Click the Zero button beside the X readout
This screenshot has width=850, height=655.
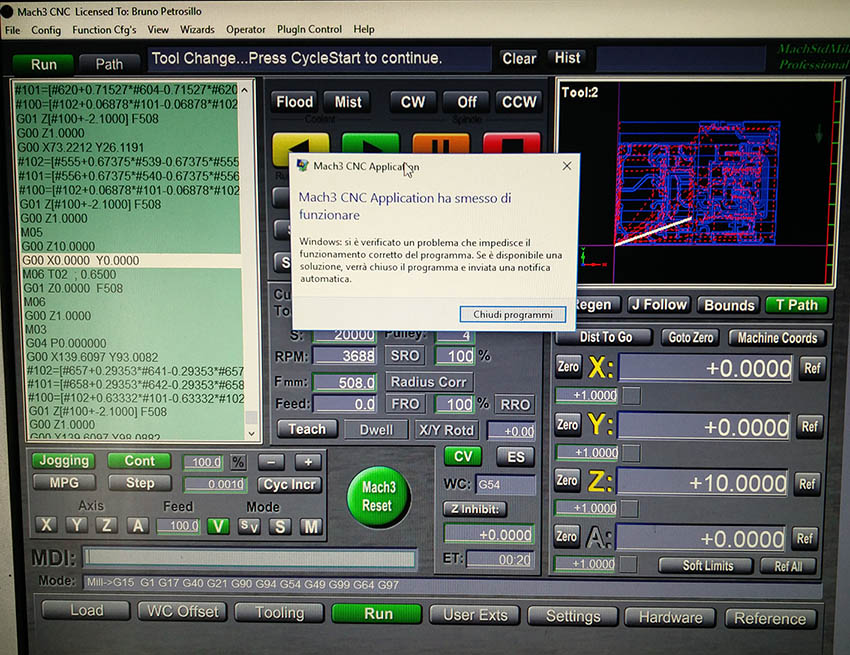(x=567, y=367)
